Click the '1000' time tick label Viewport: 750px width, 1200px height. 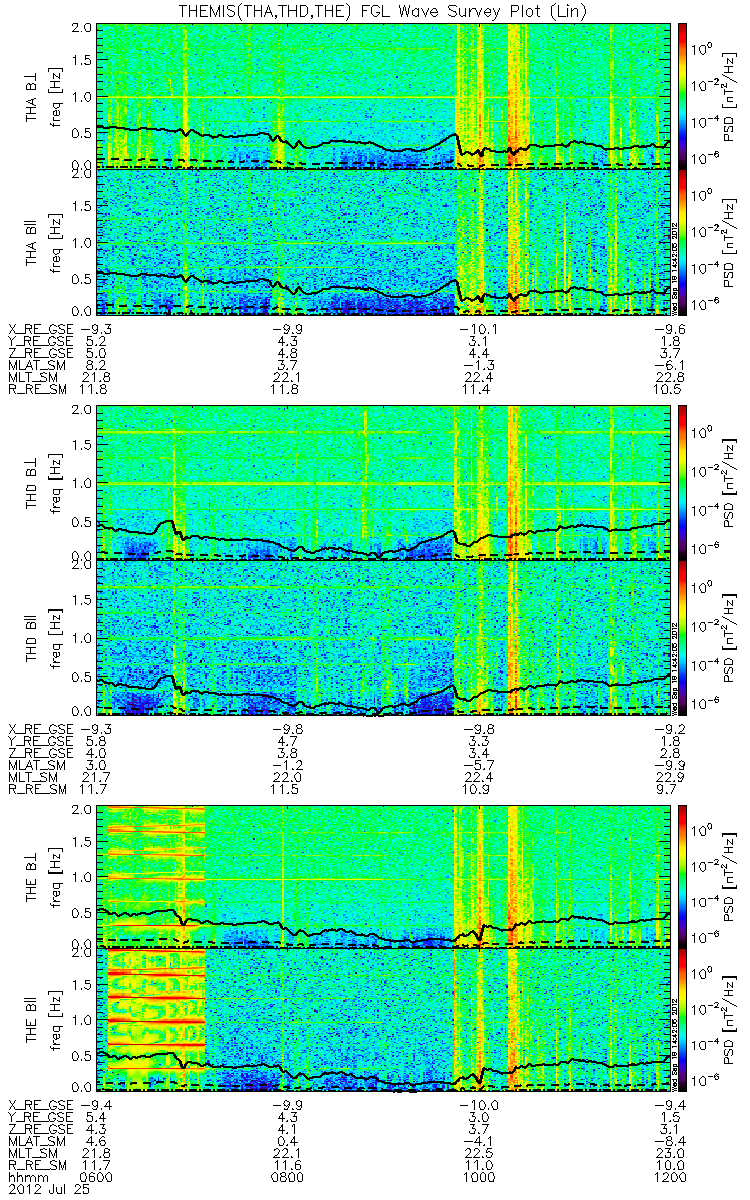point(479,1179)
